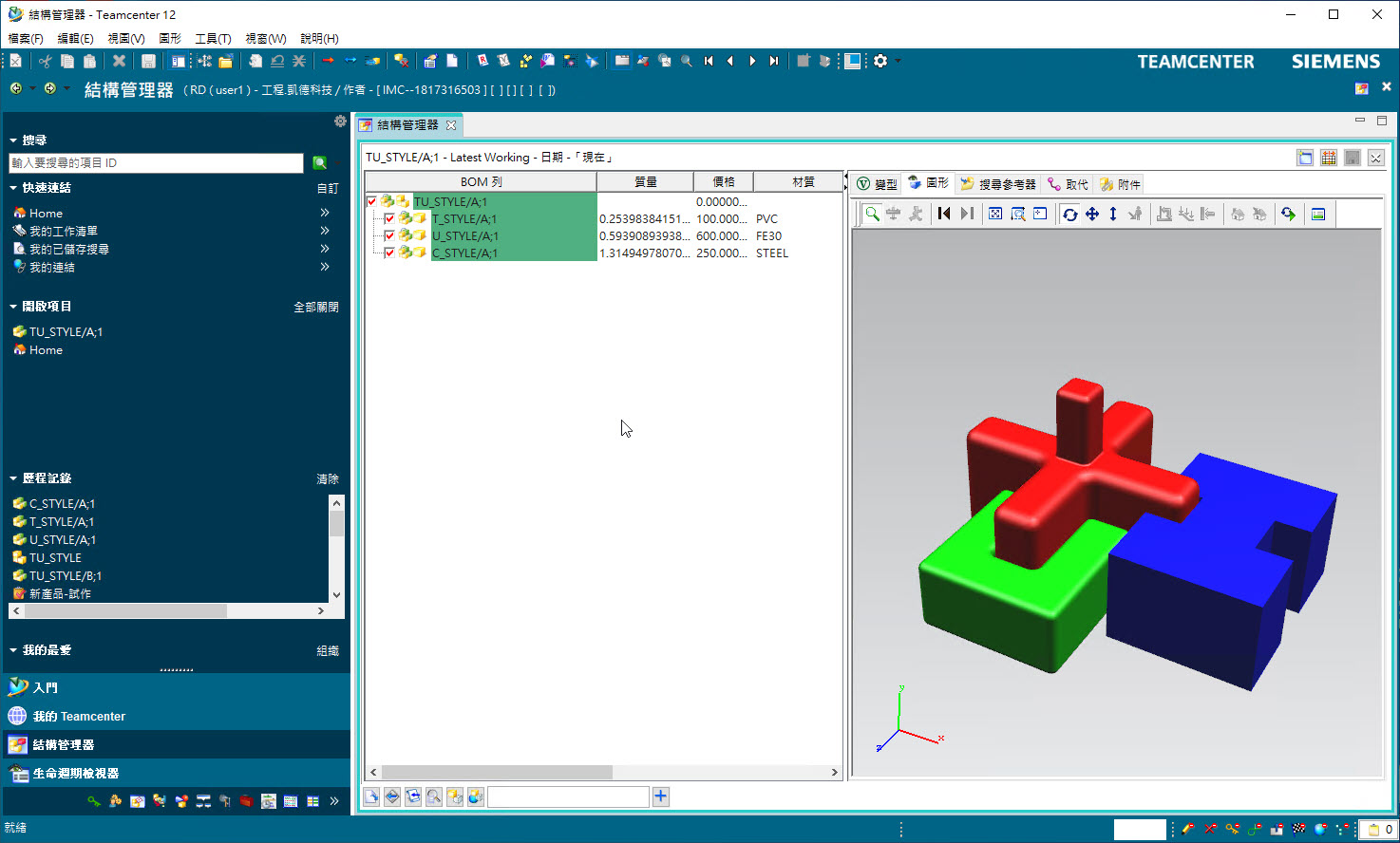Click the blue plus button beside BOM input field

[x=661, y=796]
